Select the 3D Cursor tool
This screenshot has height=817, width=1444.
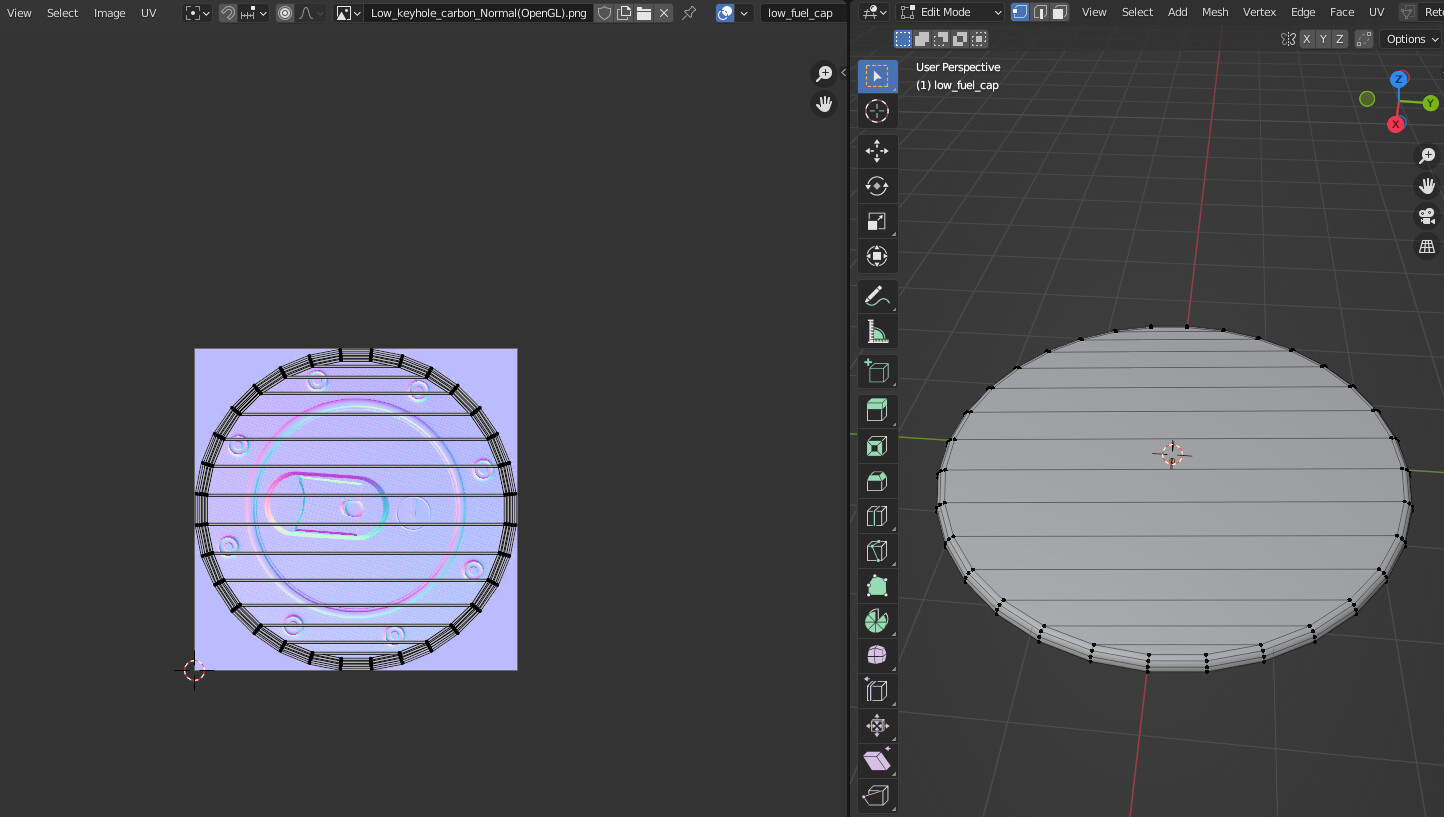pyautogui.click(x=877, y=111)
